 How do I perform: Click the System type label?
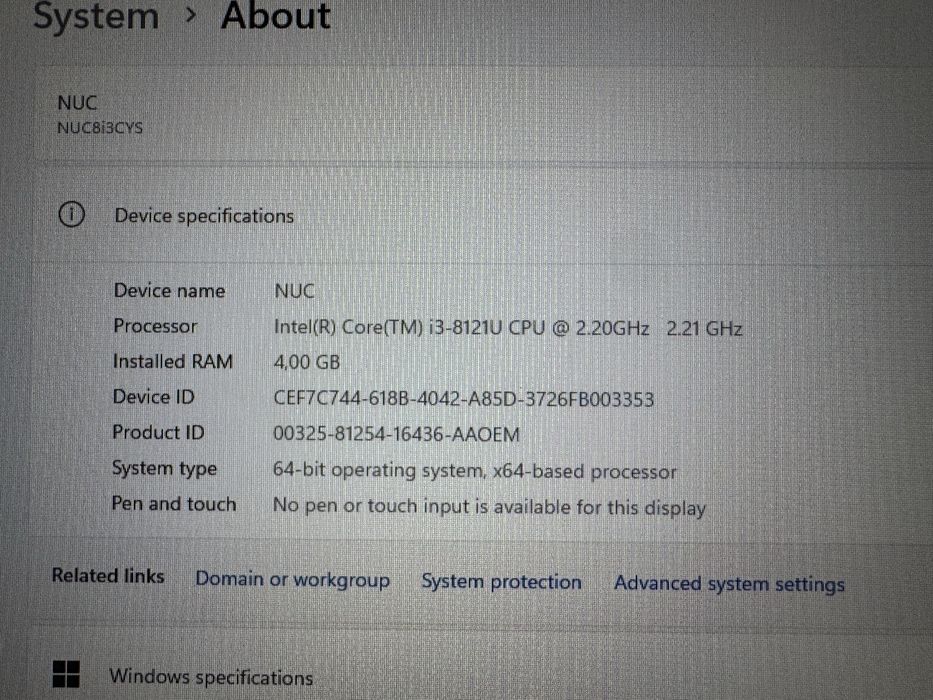click(x=165, y=468)
